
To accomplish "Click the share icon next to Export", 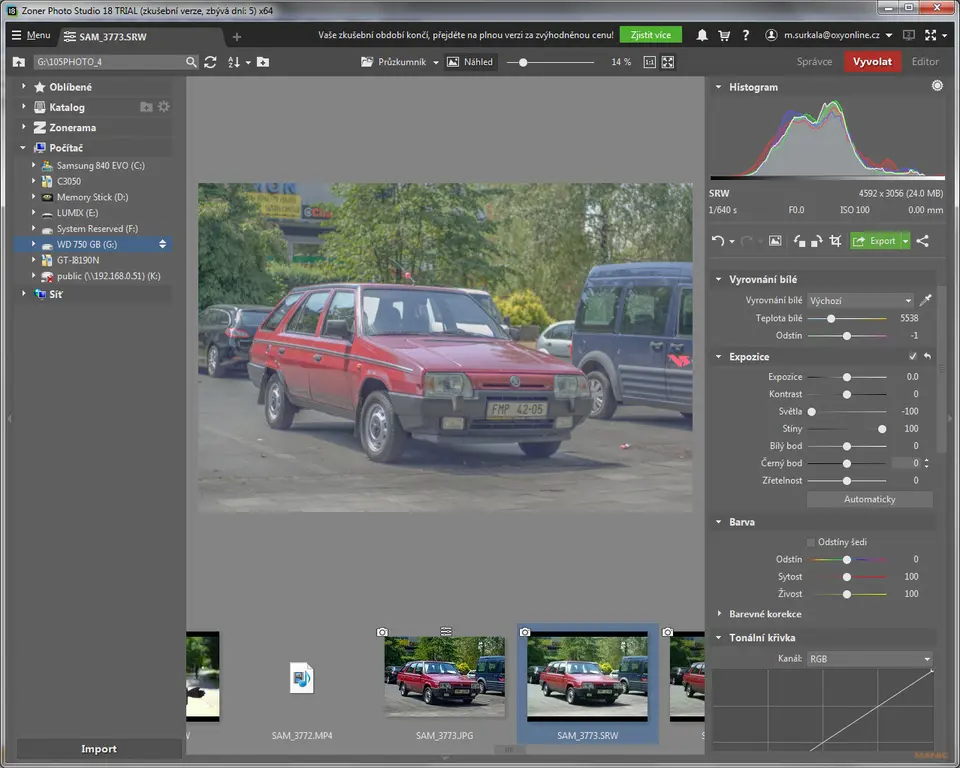I will click(922, 241).
